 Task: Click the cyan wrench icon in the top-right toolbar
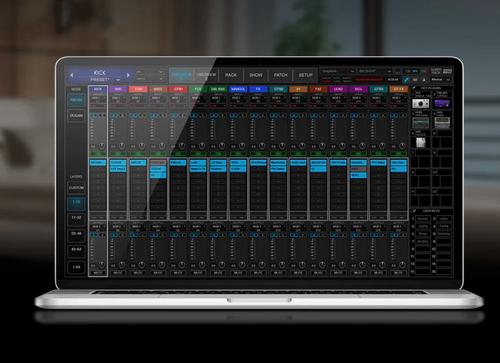click(406, 80)
